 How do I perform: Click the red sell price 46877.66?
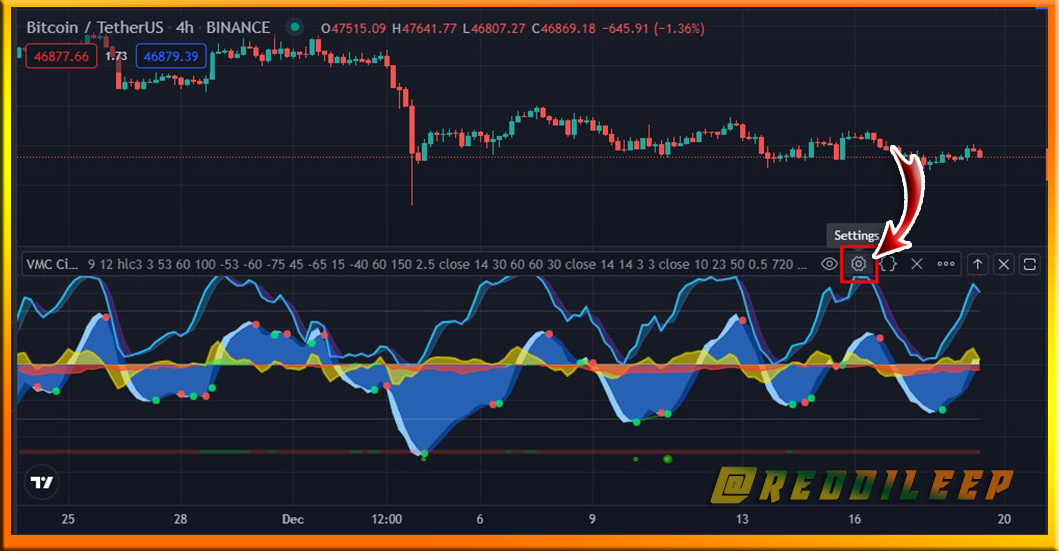click(x=61, y=56)
